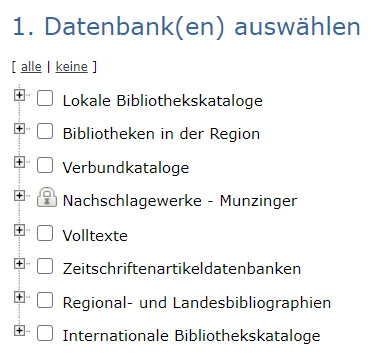Expand Internationale Bibliothekskataloge node
This screenshot has height=363, width=371.
(19, 331)
